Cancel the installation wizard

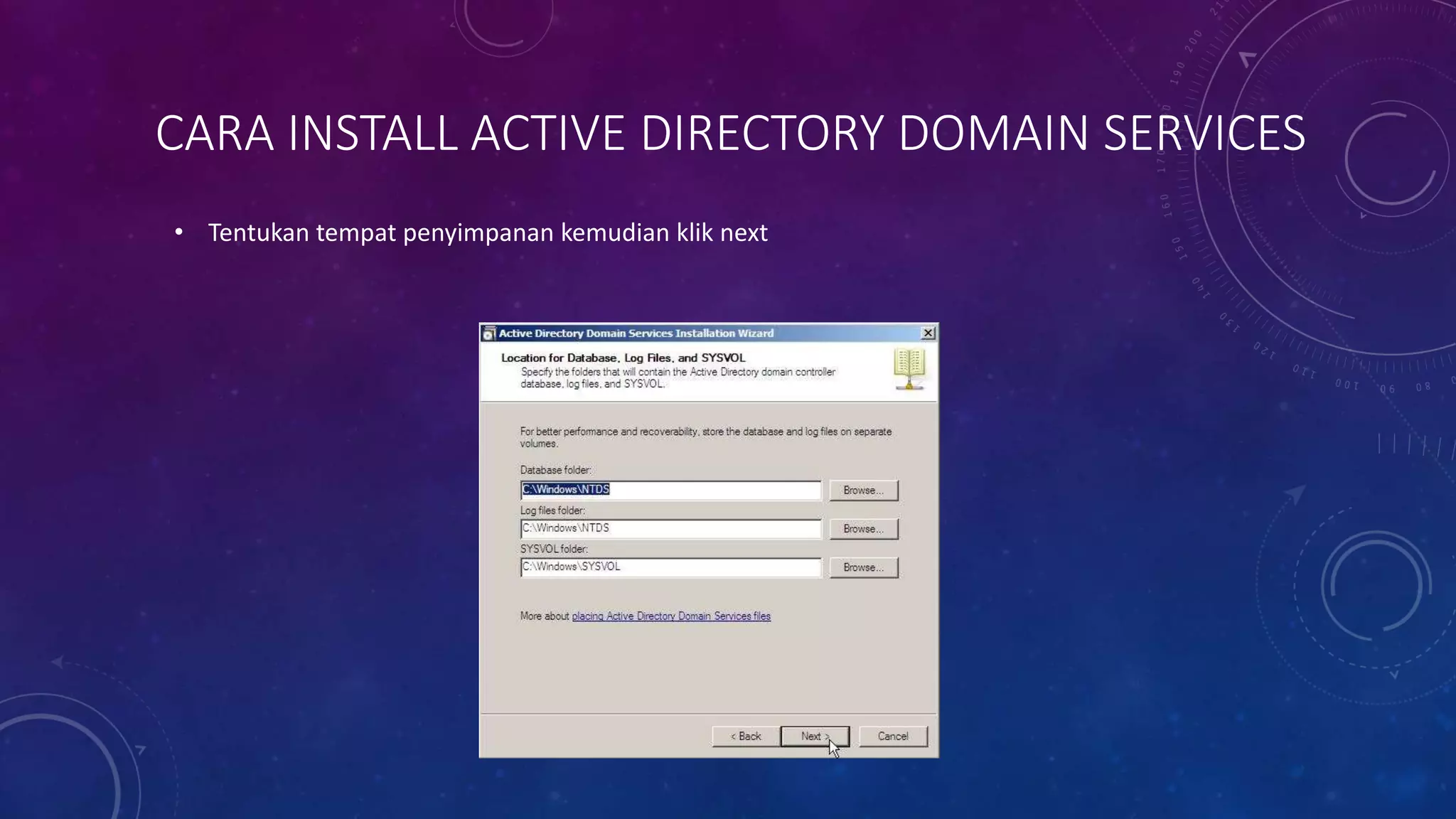click(893, 737)
